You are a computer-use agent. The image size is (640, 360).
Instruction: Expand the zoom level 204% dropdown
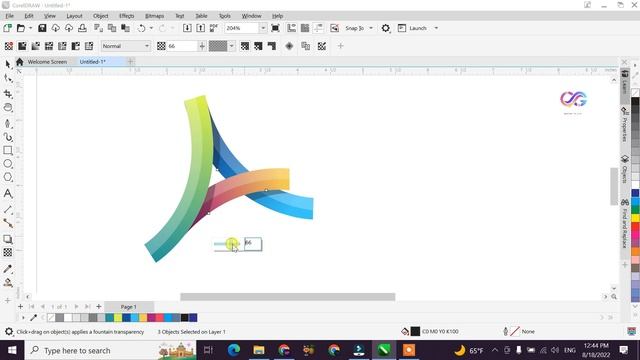[263, 28]
